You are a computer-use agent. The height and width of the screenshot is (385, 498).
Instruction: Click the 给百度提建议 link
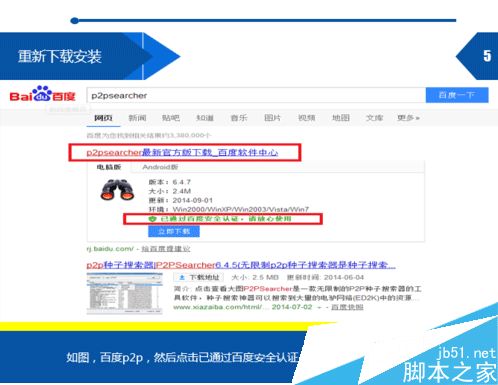[x=166, y=249]
